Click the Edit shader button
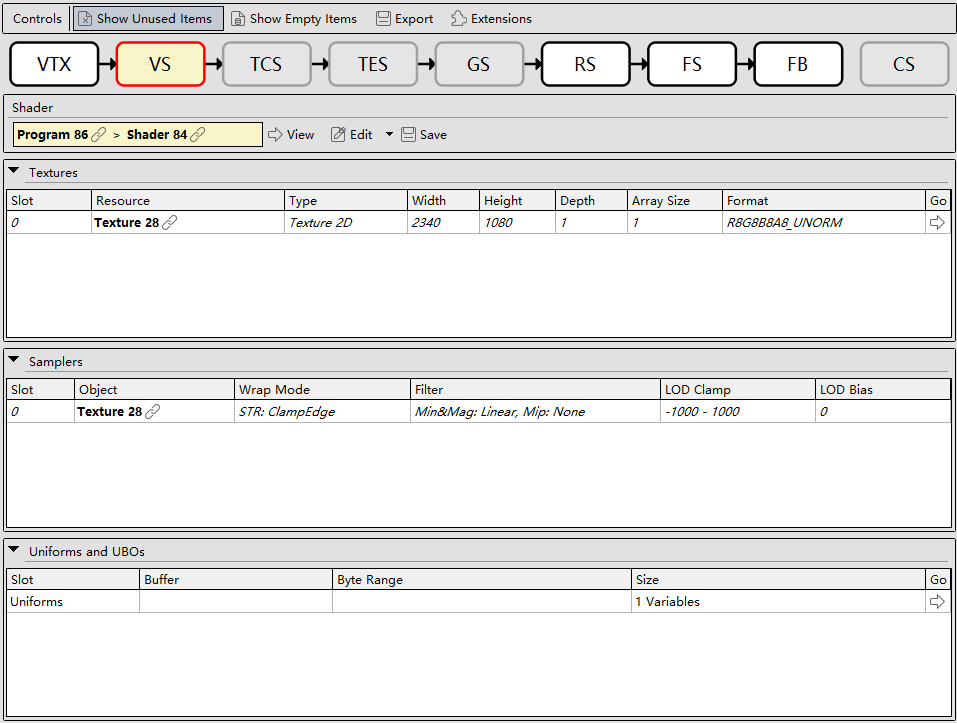Viewport: 957px width, 723px height. click(x=352, y=135)
